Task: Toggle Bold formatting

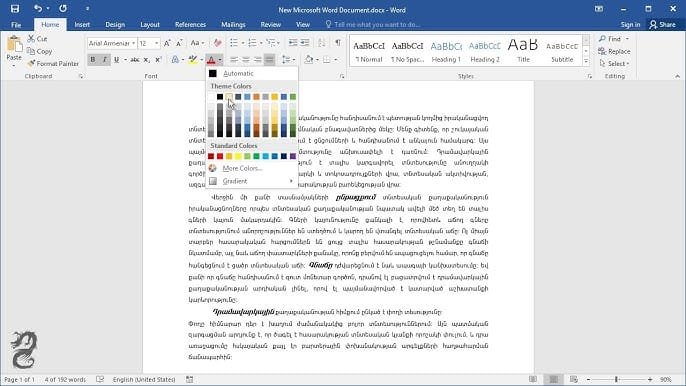Action: click(93, 60)
